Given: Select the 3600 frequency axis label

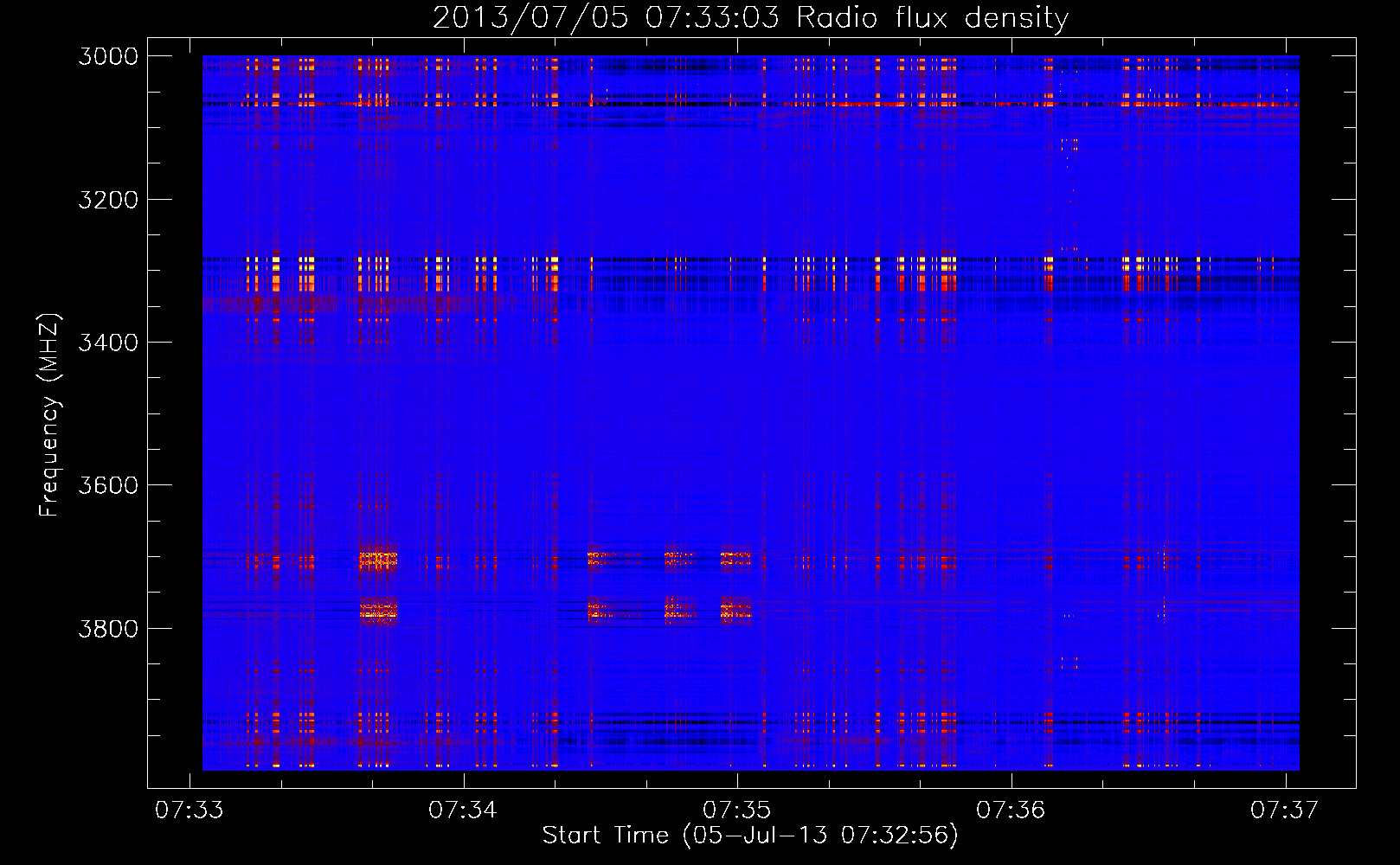Looking at the screenshot, I should pyautogui.click(x=108, y=485).
